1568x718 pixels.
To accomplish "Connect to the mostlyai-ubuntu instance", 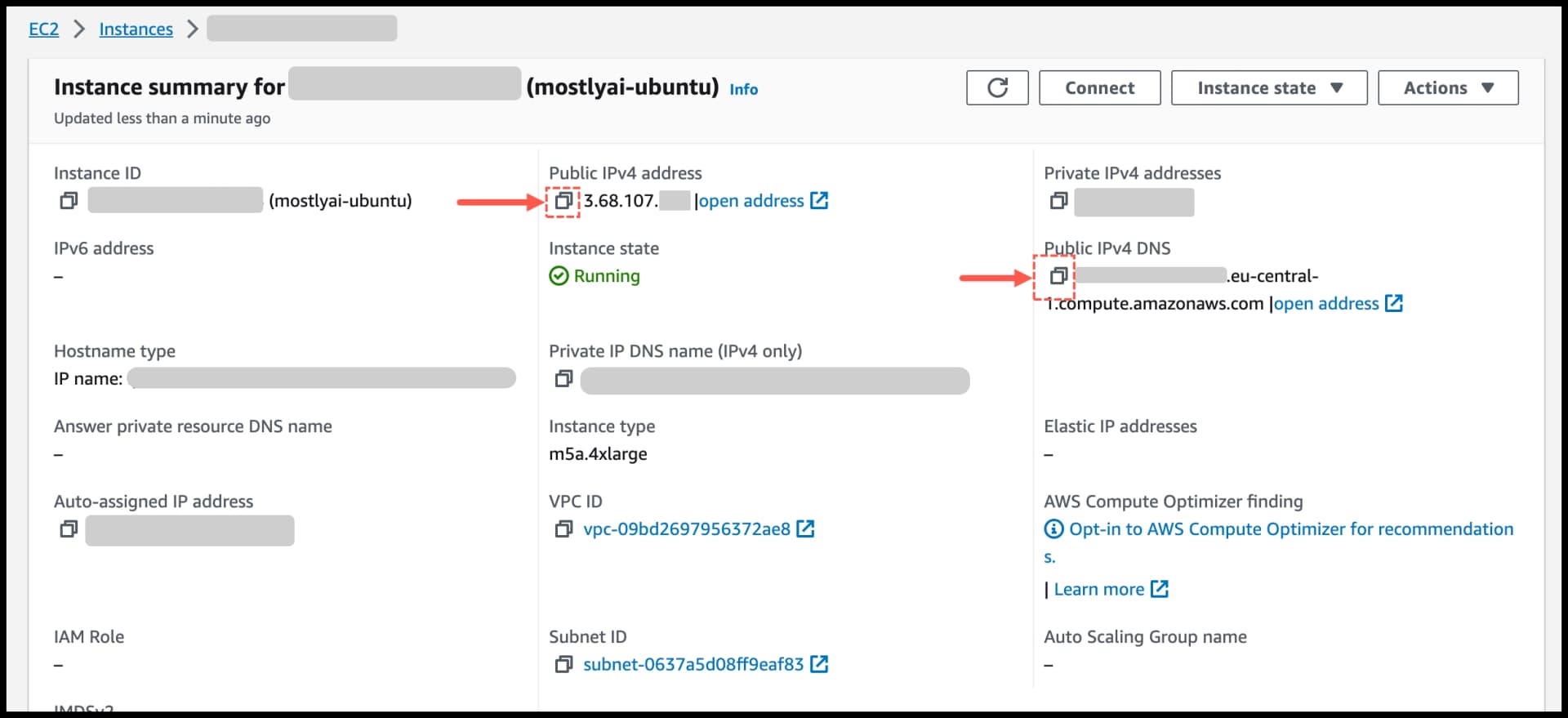I will [1099, 87].
